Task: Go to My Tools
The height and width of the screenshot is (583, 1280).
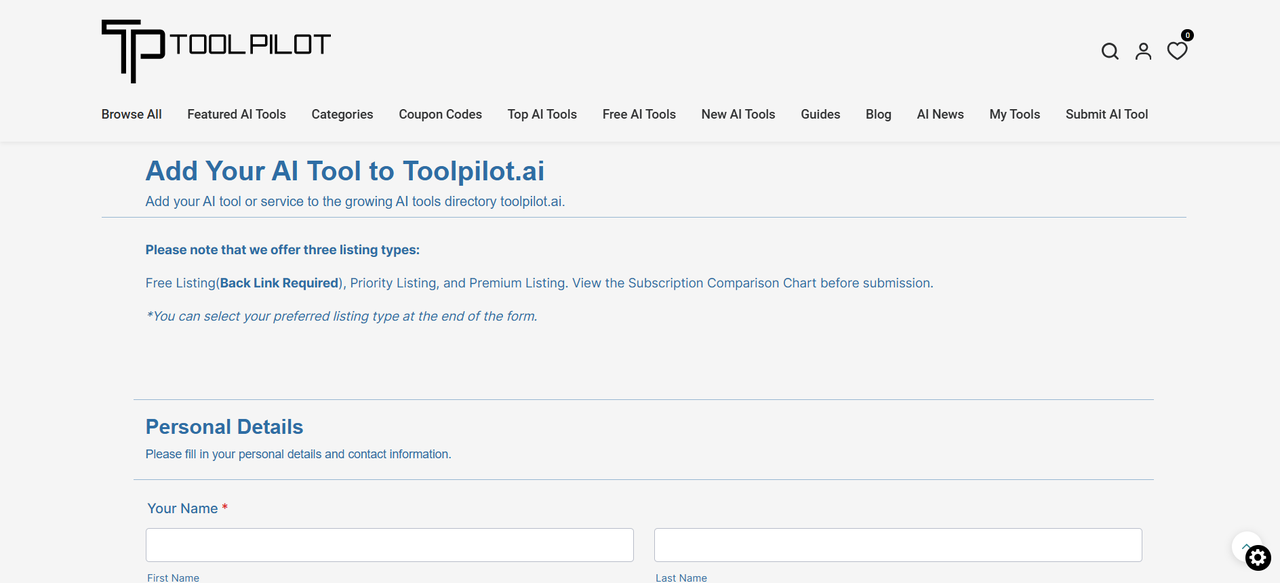Action: coord(1014,114)
